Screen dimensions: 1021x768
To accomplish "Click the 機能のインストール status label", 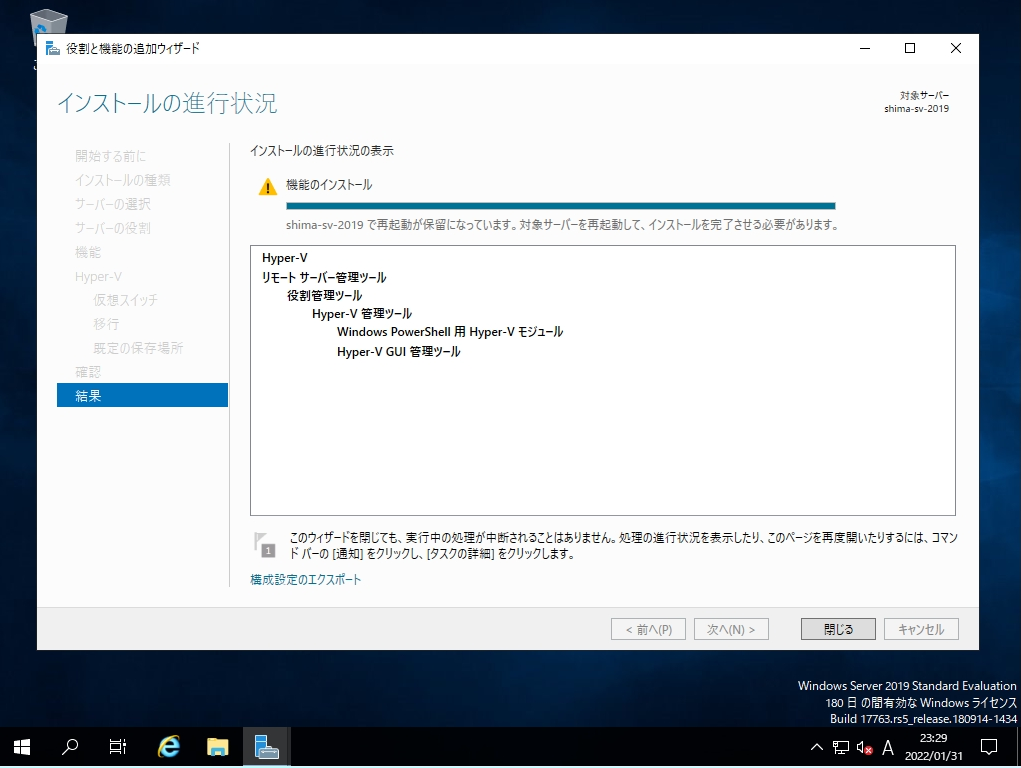I will [329, 185].
